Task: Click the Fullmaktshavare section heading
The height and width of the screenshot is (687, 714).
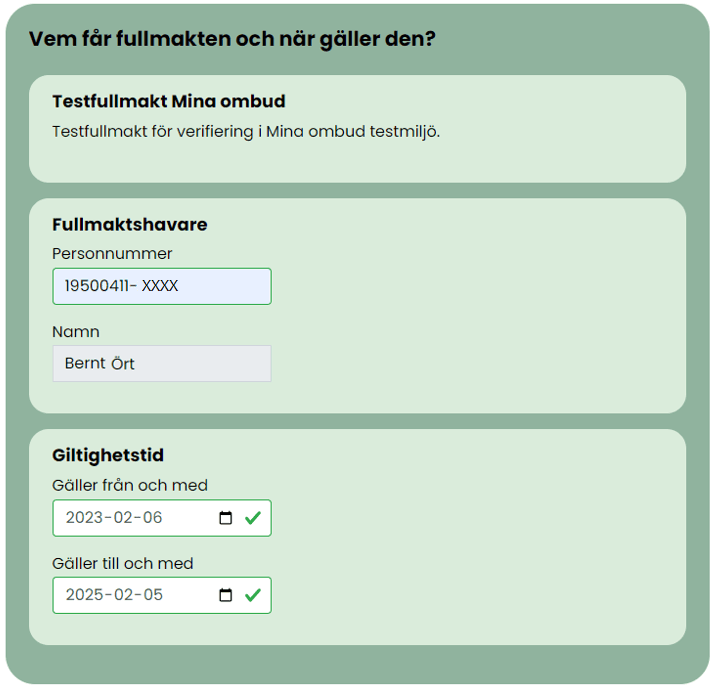Action: click(130, 225)
